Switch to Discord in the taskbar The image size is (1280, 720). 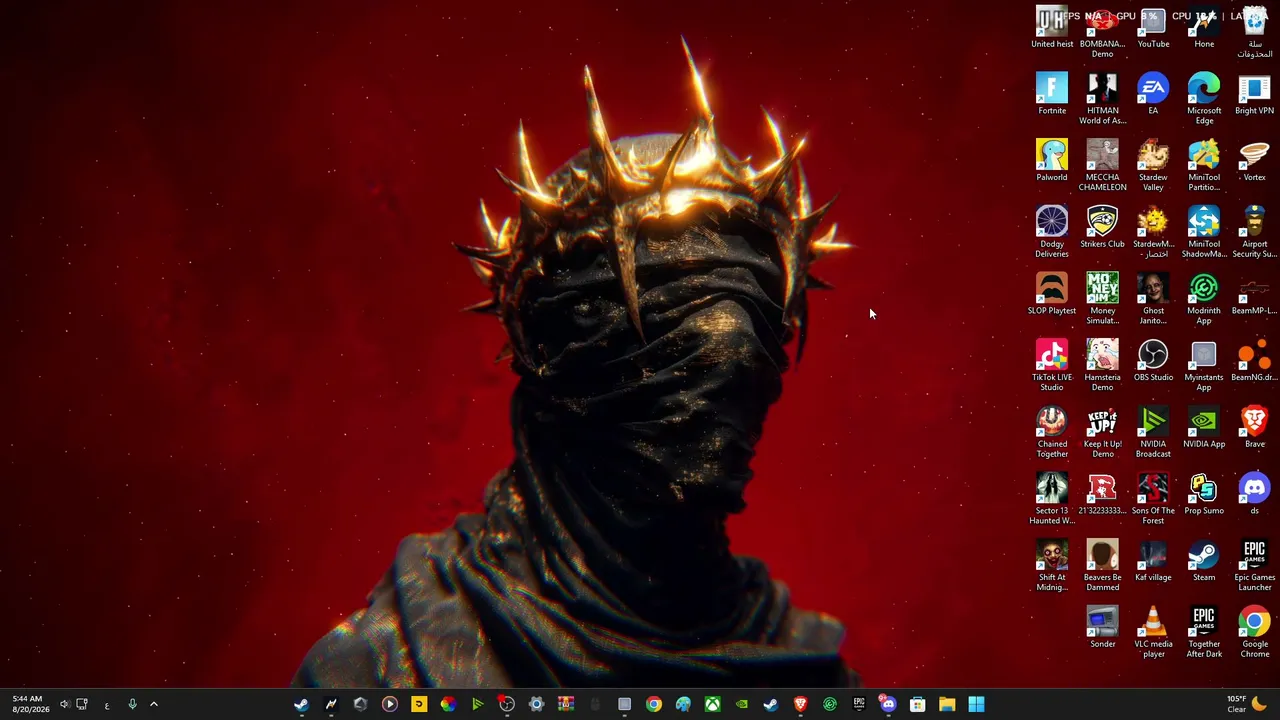pos(888,705)
